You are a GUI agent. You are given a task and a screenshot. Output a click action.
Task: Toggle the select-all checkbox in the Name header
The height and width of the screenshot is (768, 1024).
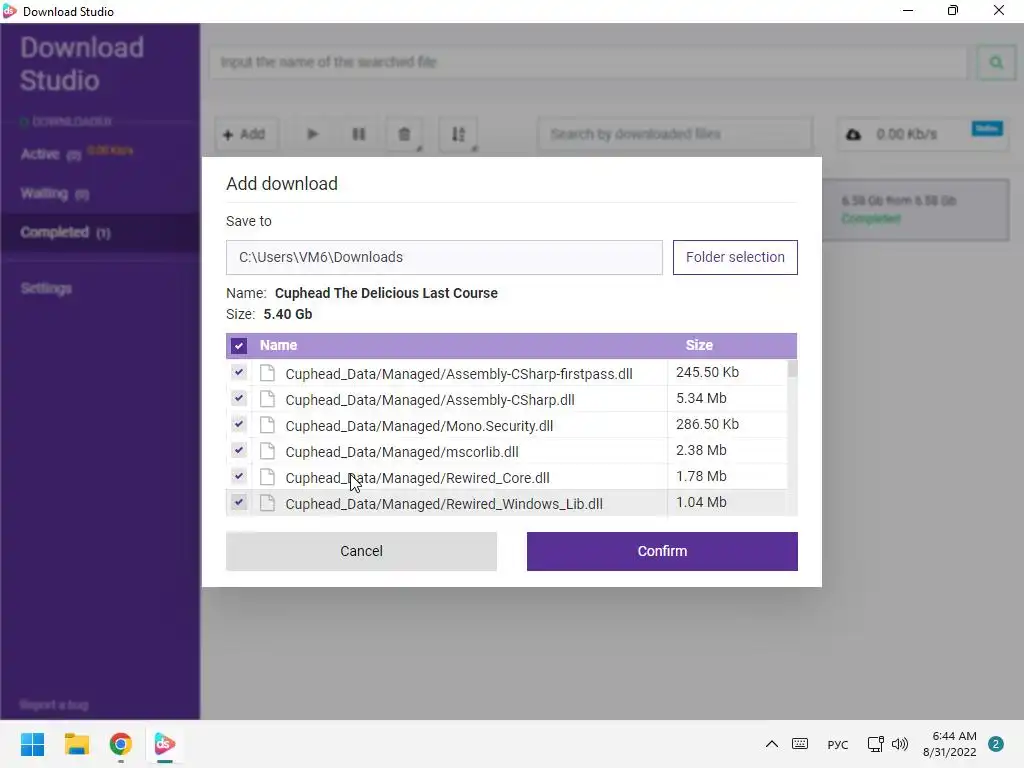click(x=239, y=345)
